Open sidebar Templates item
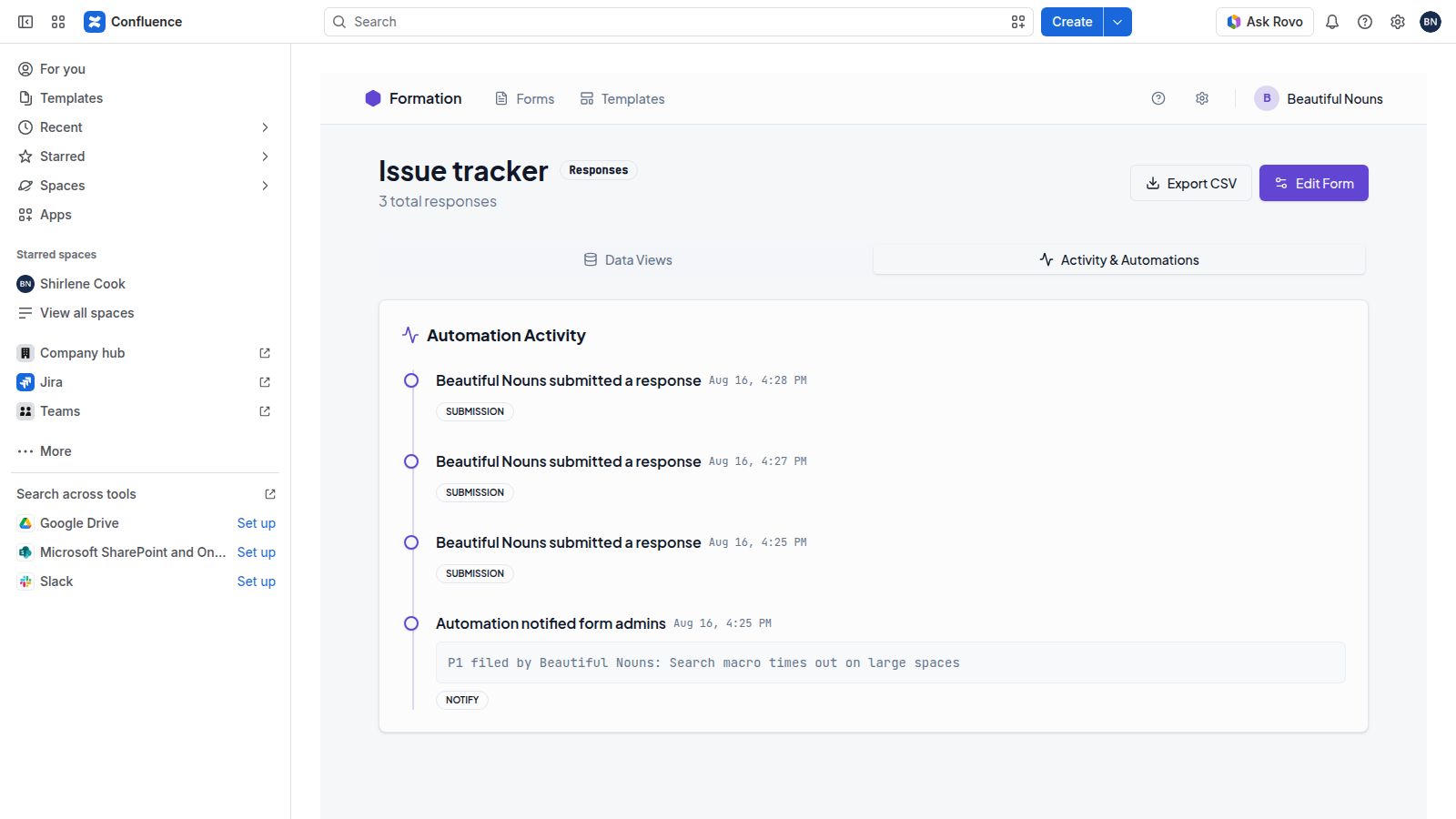The width and height of the screenshot is (1456, 819). 146,98
